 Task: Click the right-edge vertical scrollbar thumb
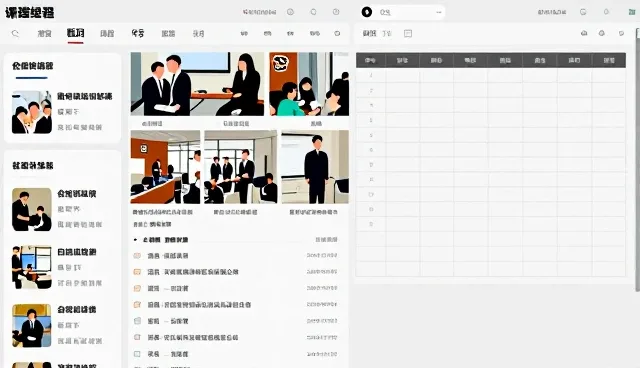[x=638, y=159]
